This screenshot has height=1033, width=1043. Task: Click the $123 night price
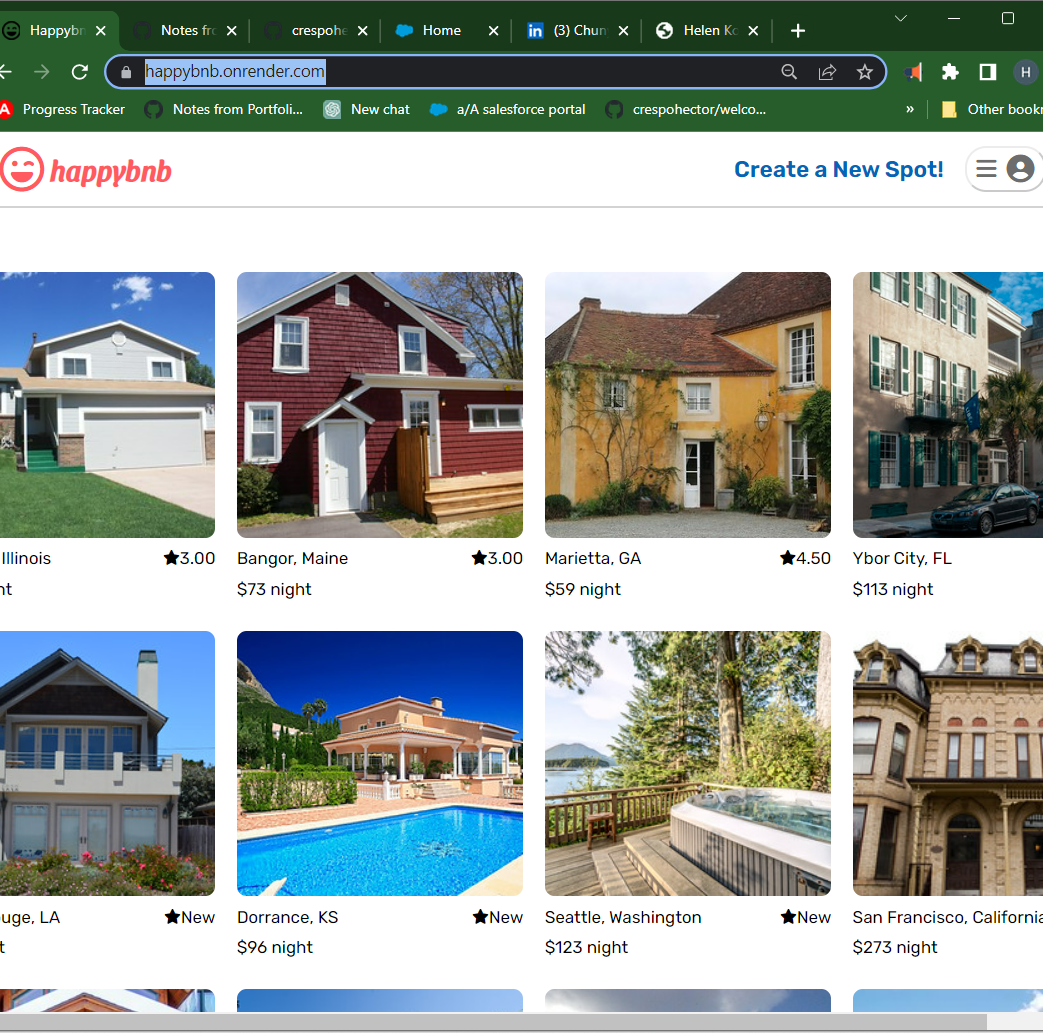[586, 947]
